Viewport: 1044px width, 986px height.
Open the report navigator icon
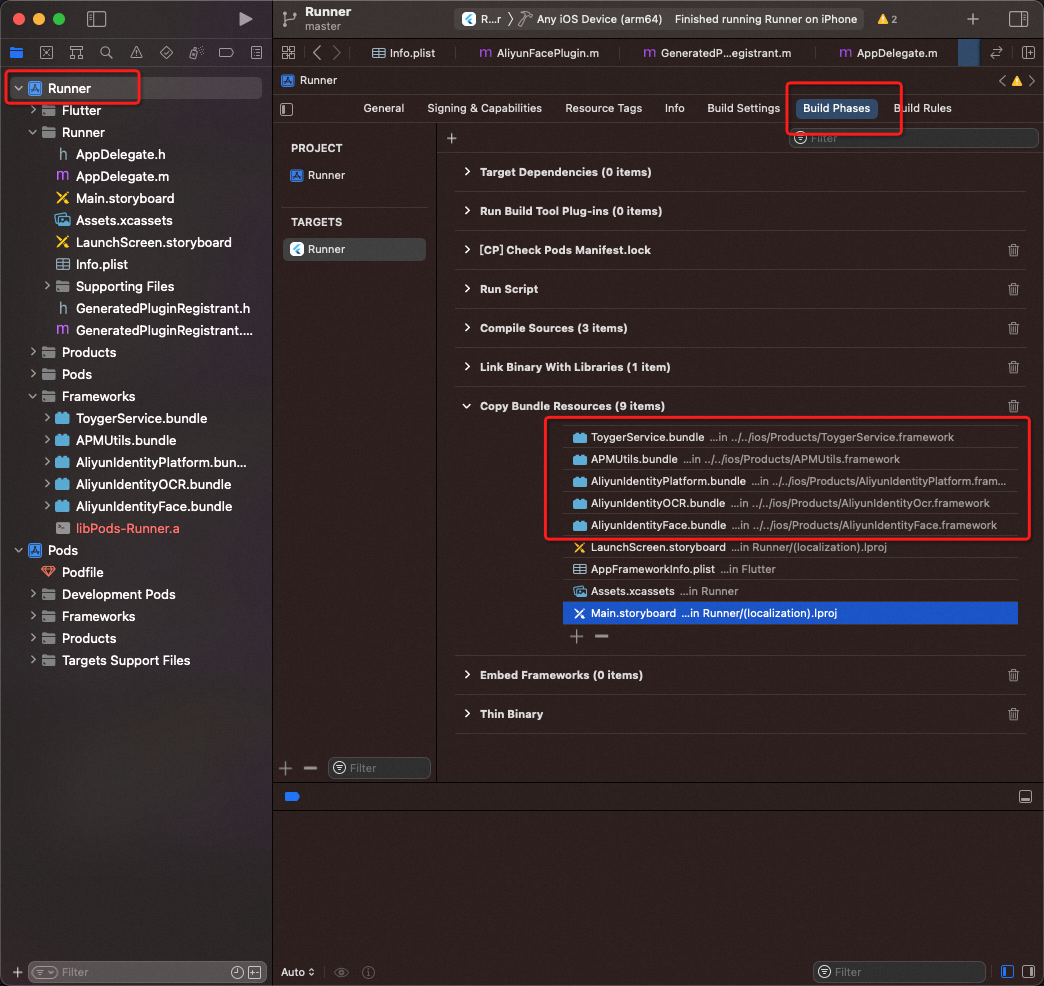pos(256,53)
